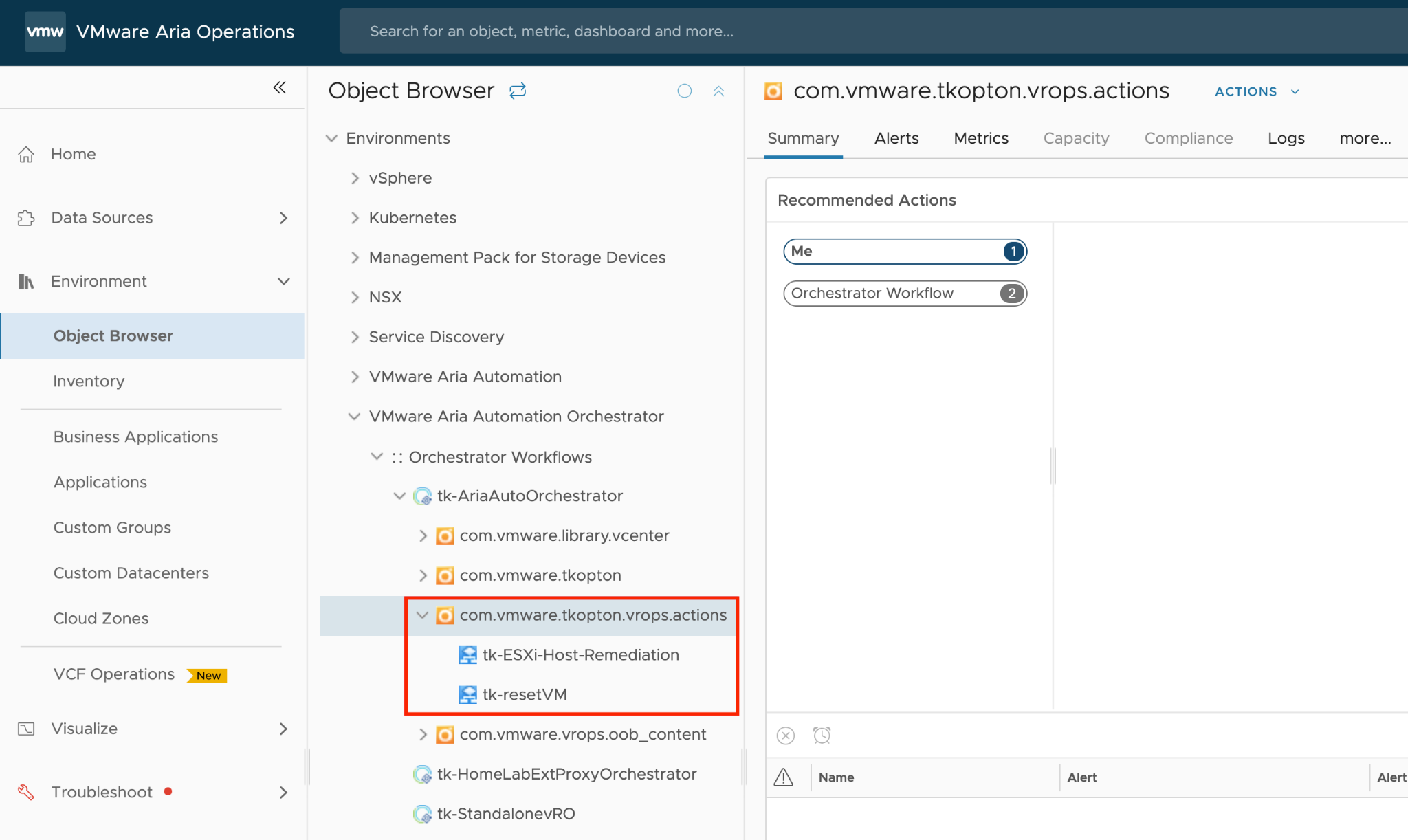Open Business Applications in the sidebar
The image size is (1408, 840).
[135, 437]
